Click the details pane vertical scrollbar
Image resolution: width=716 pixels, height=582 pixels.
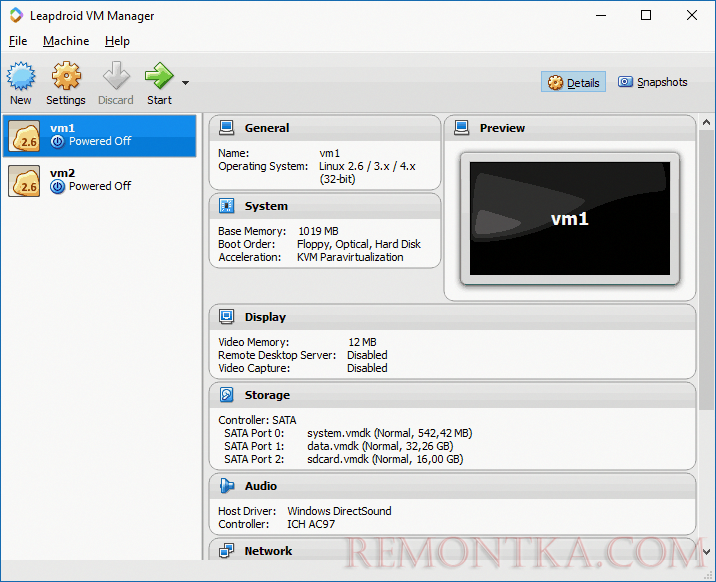(706, 300)
